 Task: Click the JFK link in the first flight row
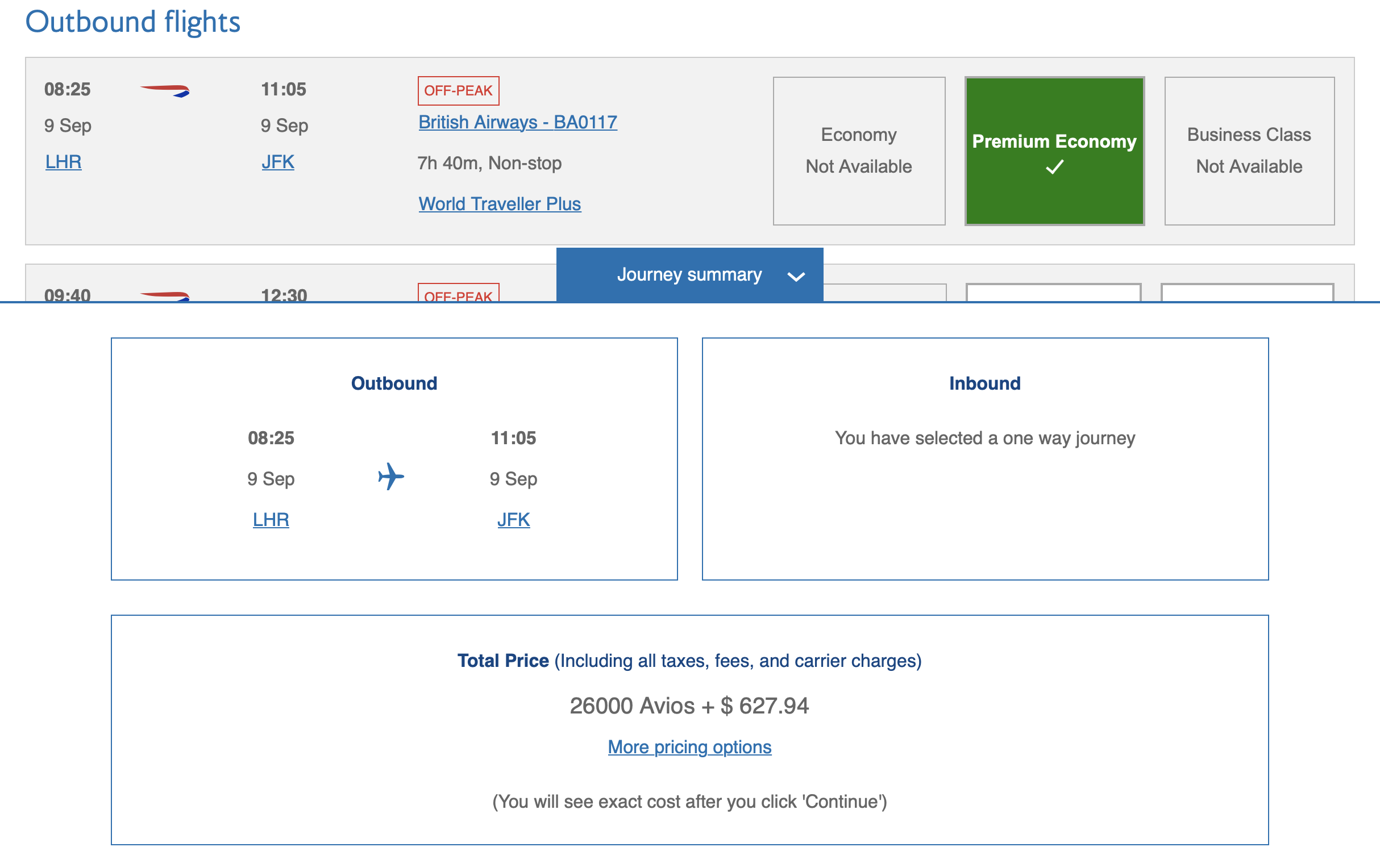(277, 162)
